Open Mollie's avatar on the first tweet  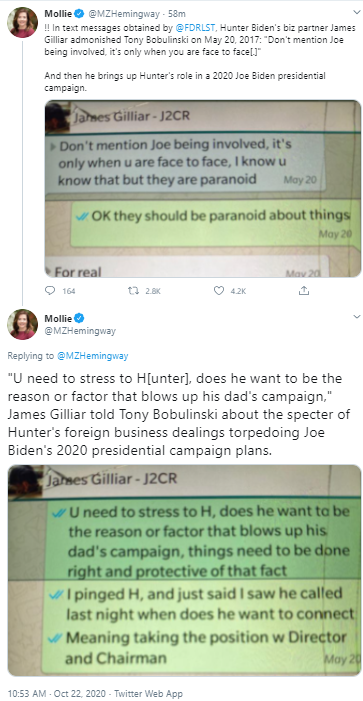pos(22,22)
